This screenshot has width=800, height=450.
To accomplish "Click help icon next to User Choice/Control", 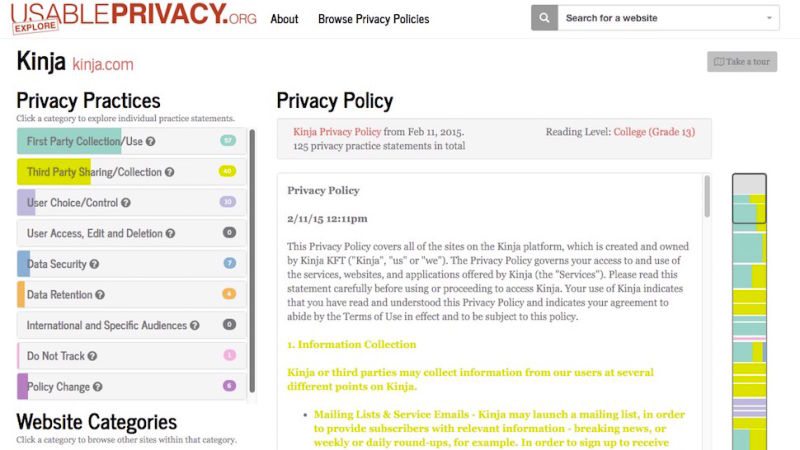I will pos(126,203).
